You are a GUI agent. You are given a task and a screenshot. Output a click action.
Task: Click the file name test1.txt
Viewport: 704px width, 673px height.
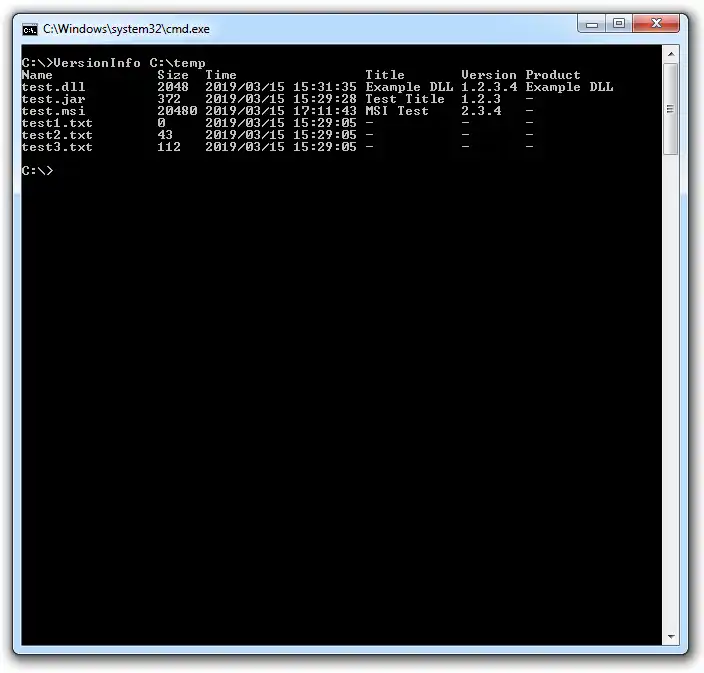click(x=57, y=123)
